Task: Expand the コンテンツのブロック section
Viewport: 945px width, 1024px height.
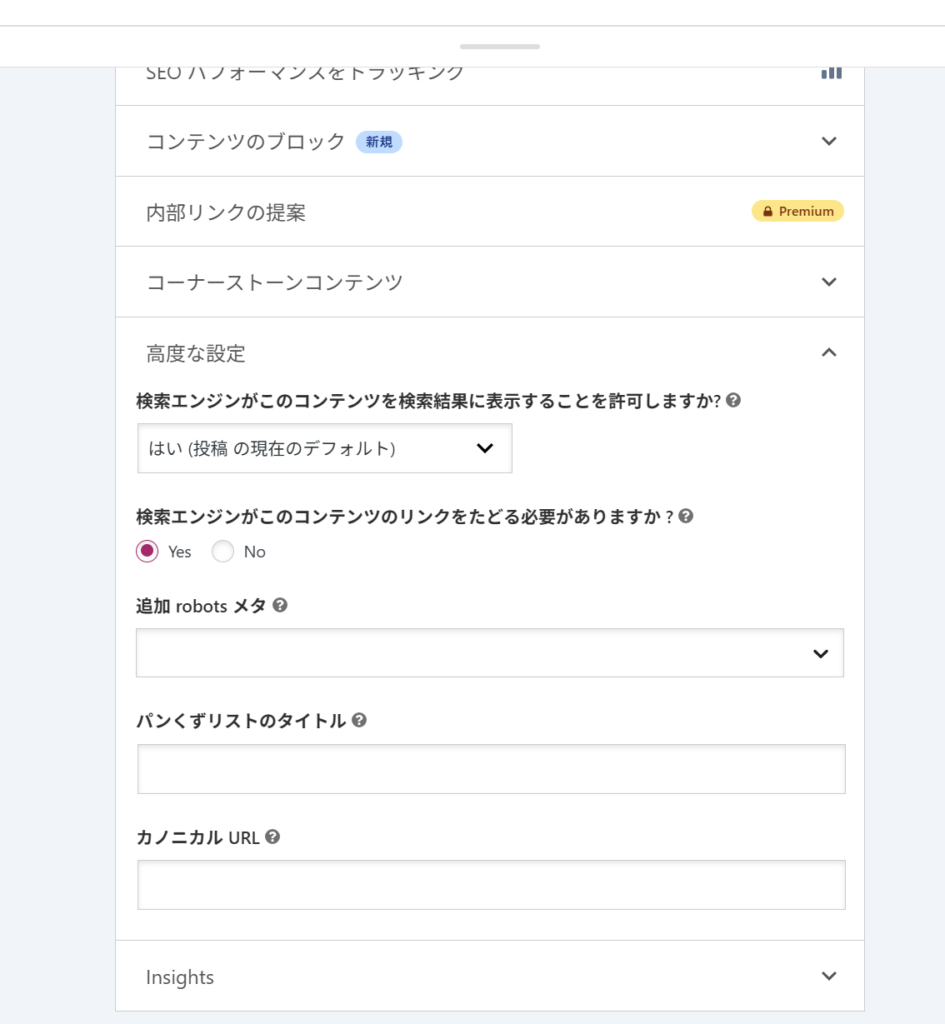Action: 828,141
